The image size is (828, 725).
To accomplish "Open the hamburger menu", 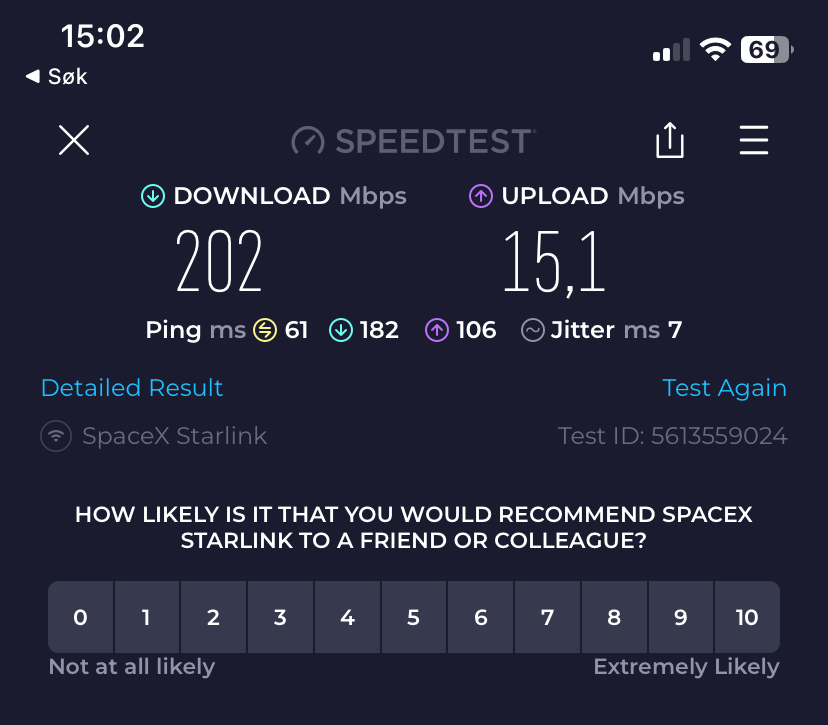I will click(x=754, y=140).
